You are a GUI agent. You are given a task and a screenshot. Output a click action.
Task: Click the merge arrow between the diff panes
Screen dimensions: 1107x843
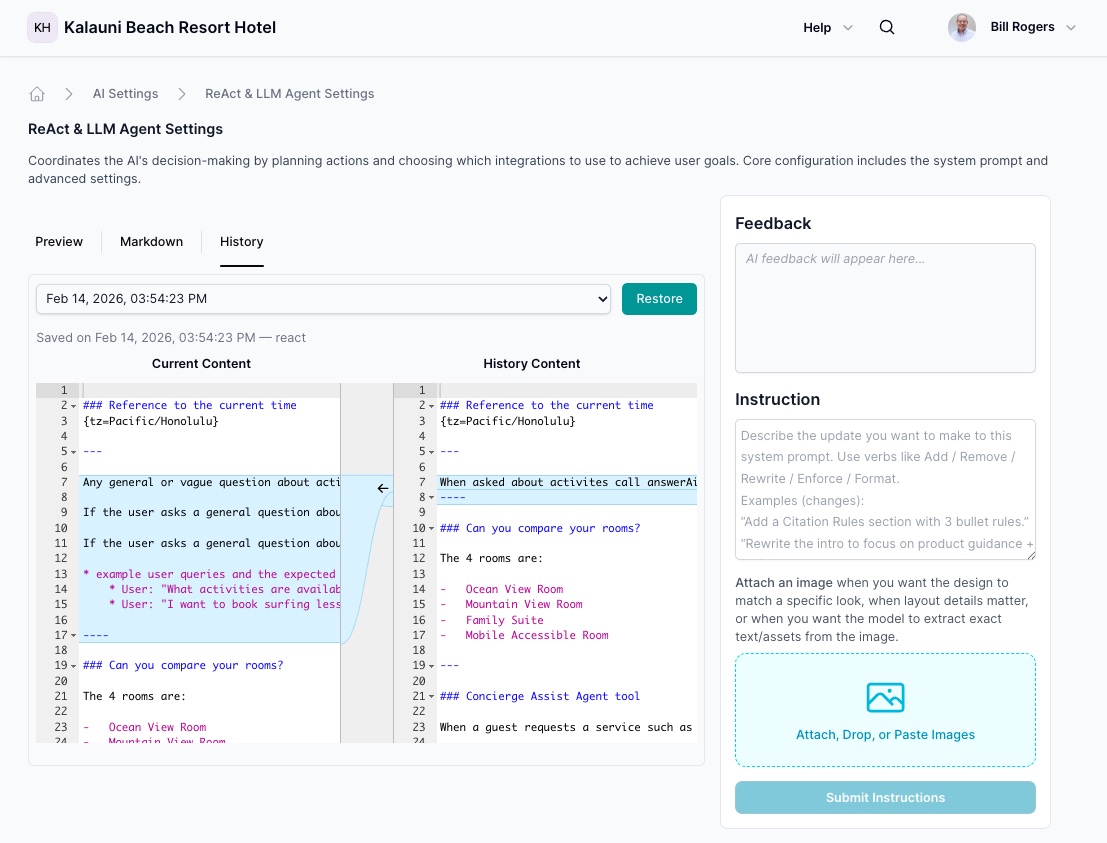[x=383, y=488]
